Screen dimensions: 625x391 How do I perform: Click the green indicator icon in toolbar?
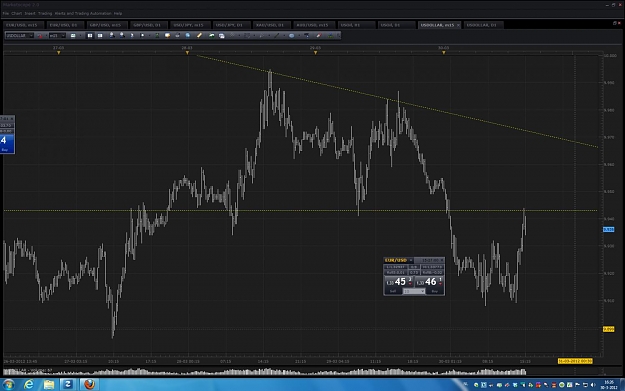pos(157,35)
